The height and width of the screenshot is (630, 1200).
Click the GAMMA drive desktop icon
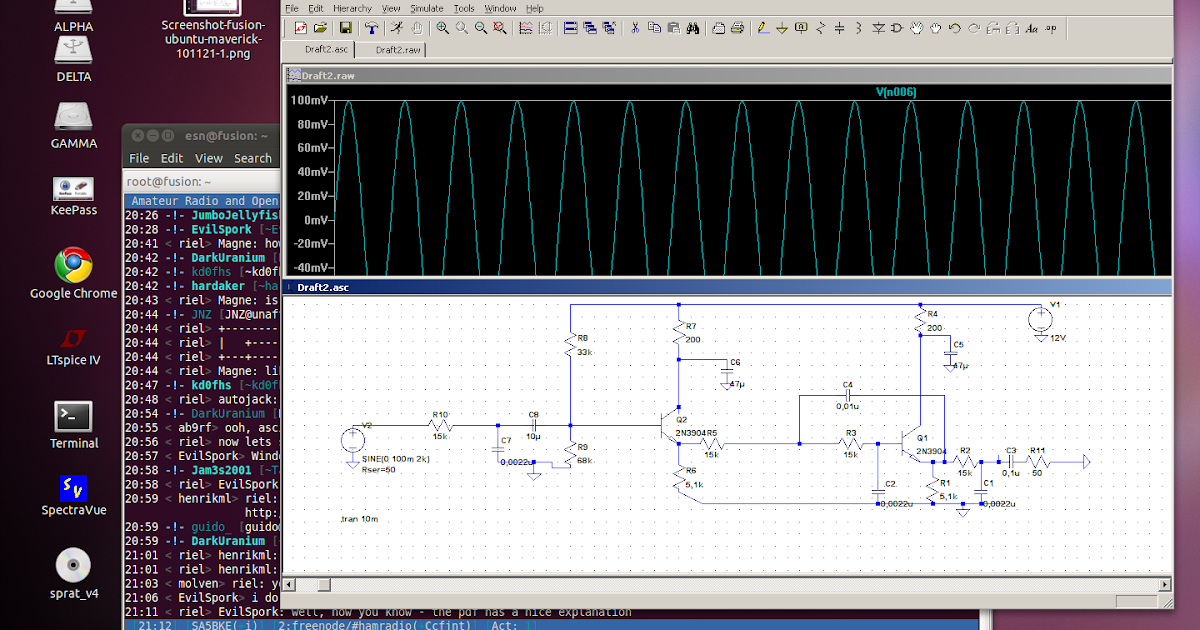[x=74, y=126]
